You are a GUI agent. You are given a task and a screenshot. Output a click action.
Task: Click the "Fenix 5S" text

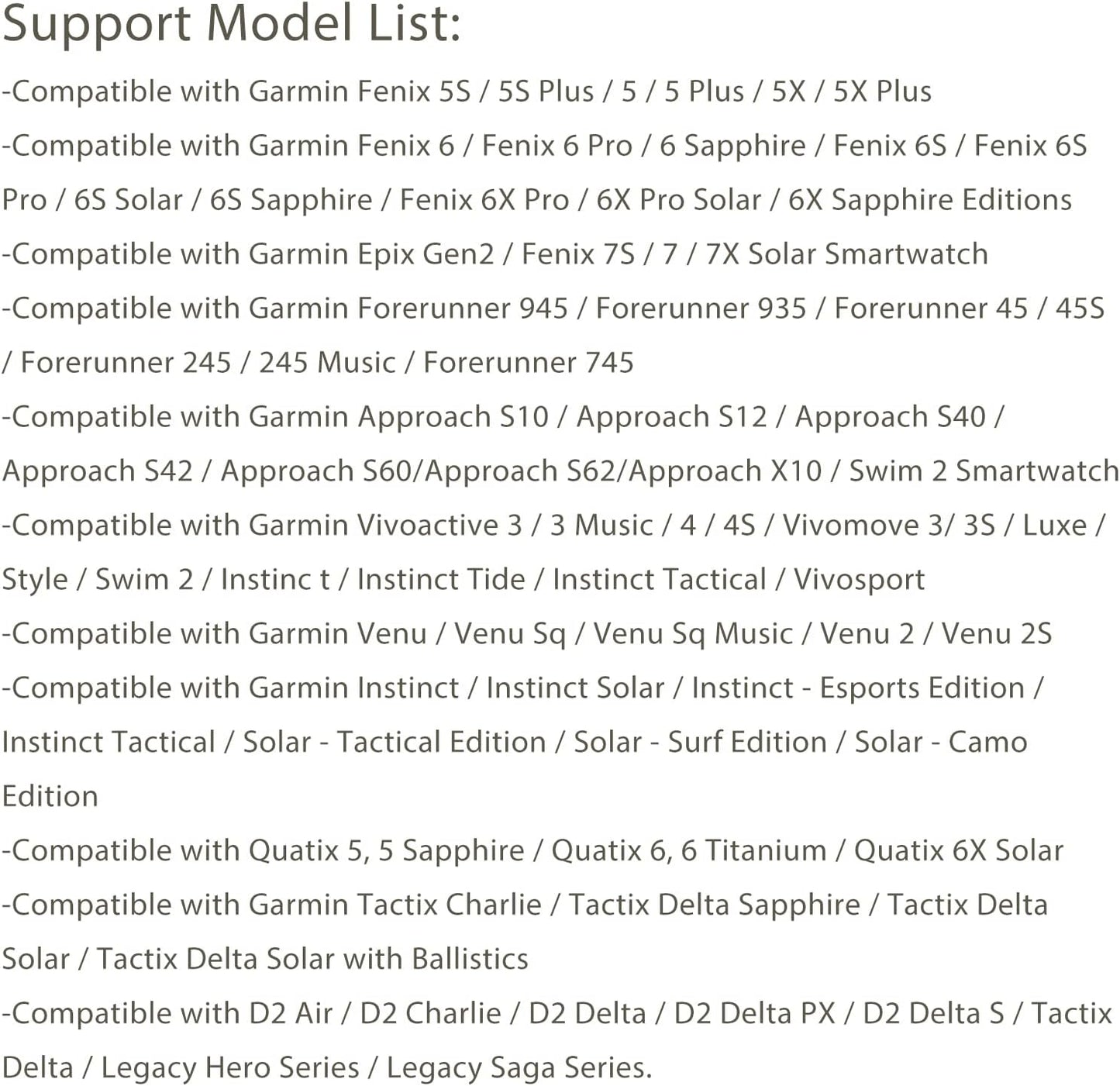click(414, 91)
